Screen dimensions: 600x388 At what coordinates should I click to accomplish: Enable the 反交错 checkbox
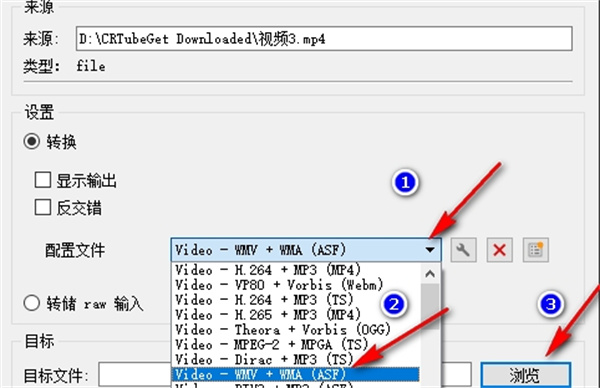coord(42,207)
